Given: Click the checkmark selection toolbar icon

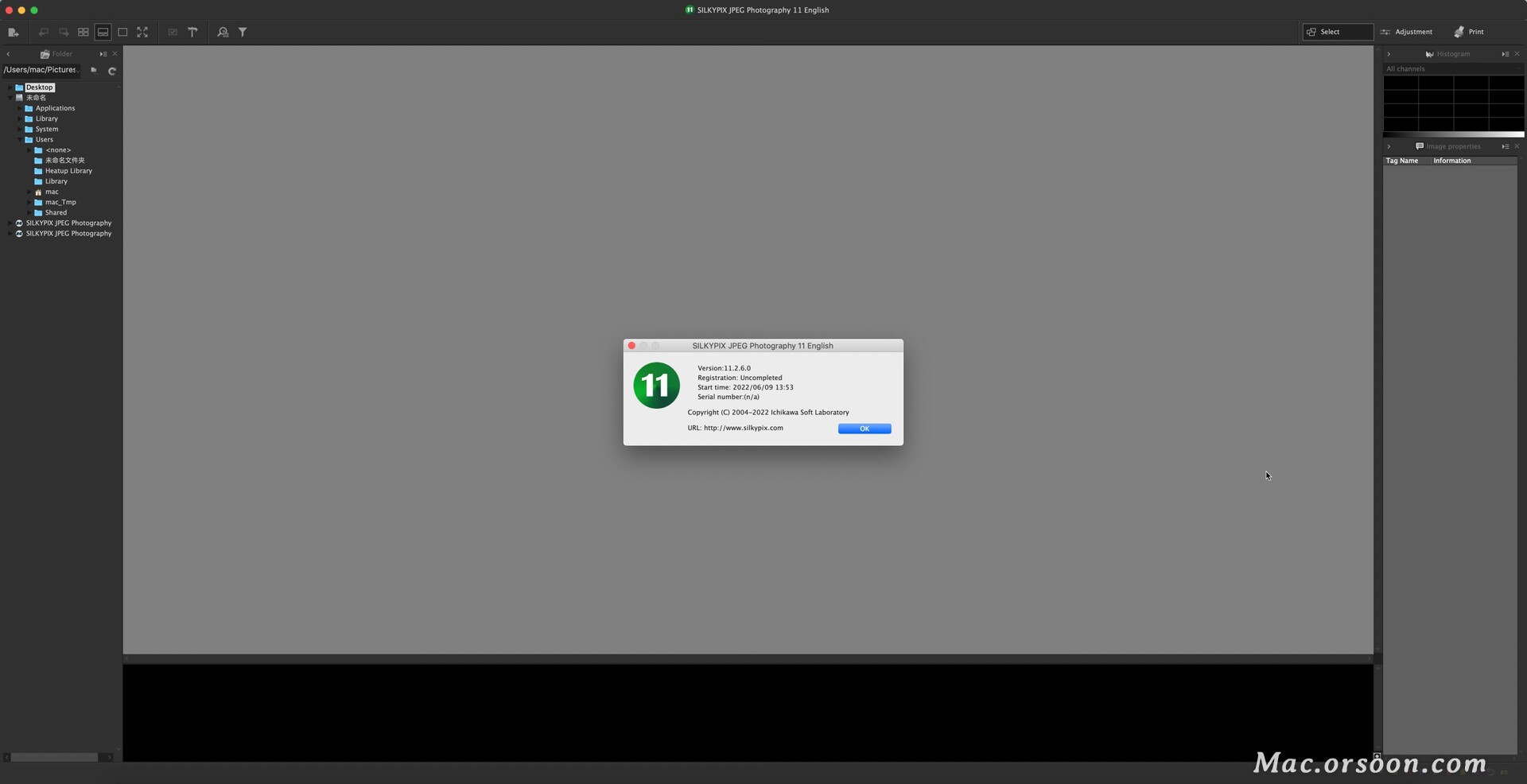Looking at the screenshot, I should 173,33.
